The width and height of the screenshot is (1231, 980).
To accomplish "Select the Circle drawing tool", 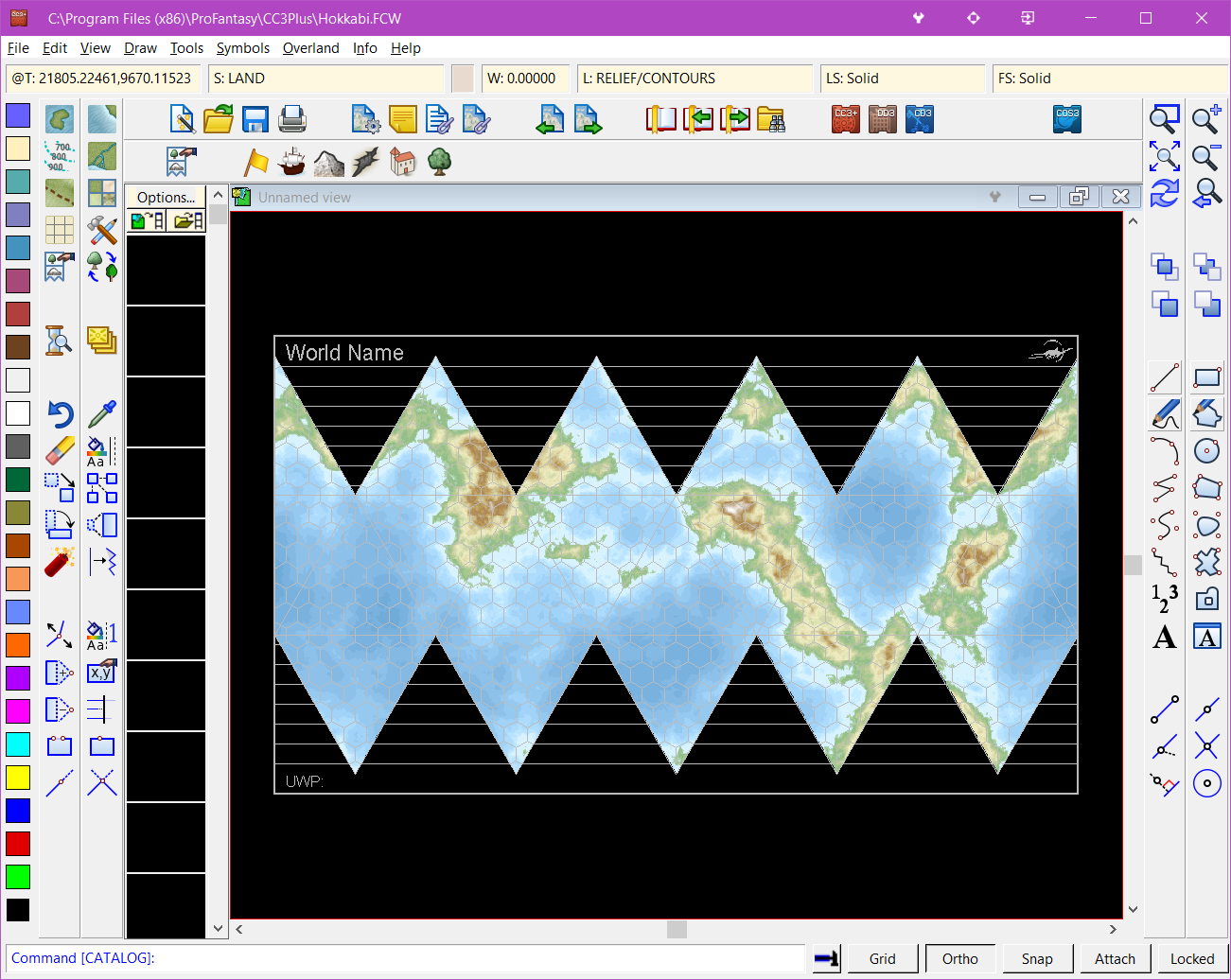I will pyautogui.click(x=1207, y=451).
